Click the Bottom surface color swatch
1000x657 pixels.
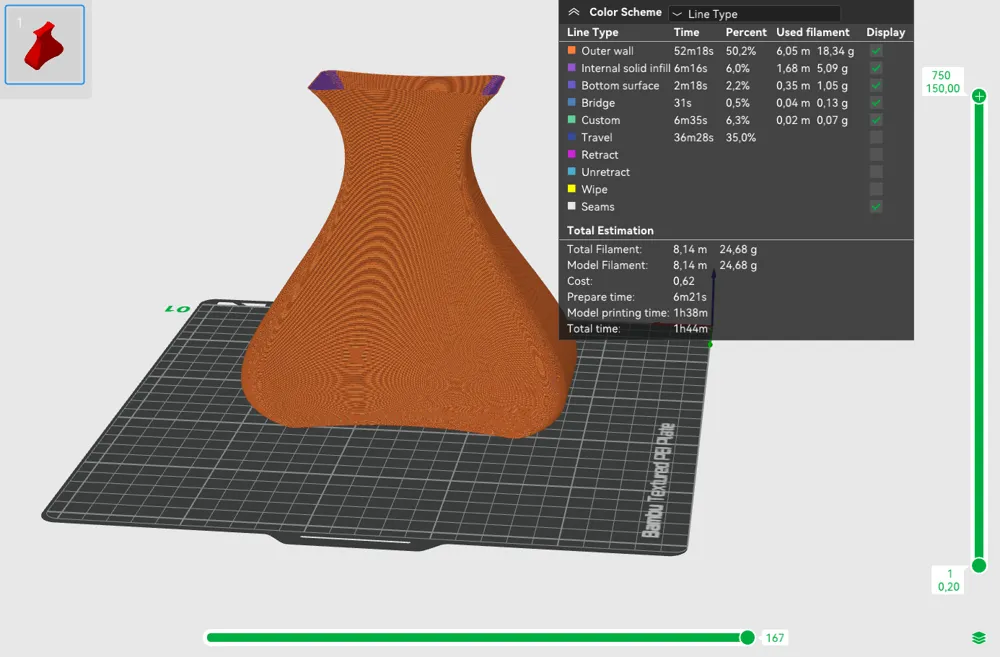click(x=571, y=85)
